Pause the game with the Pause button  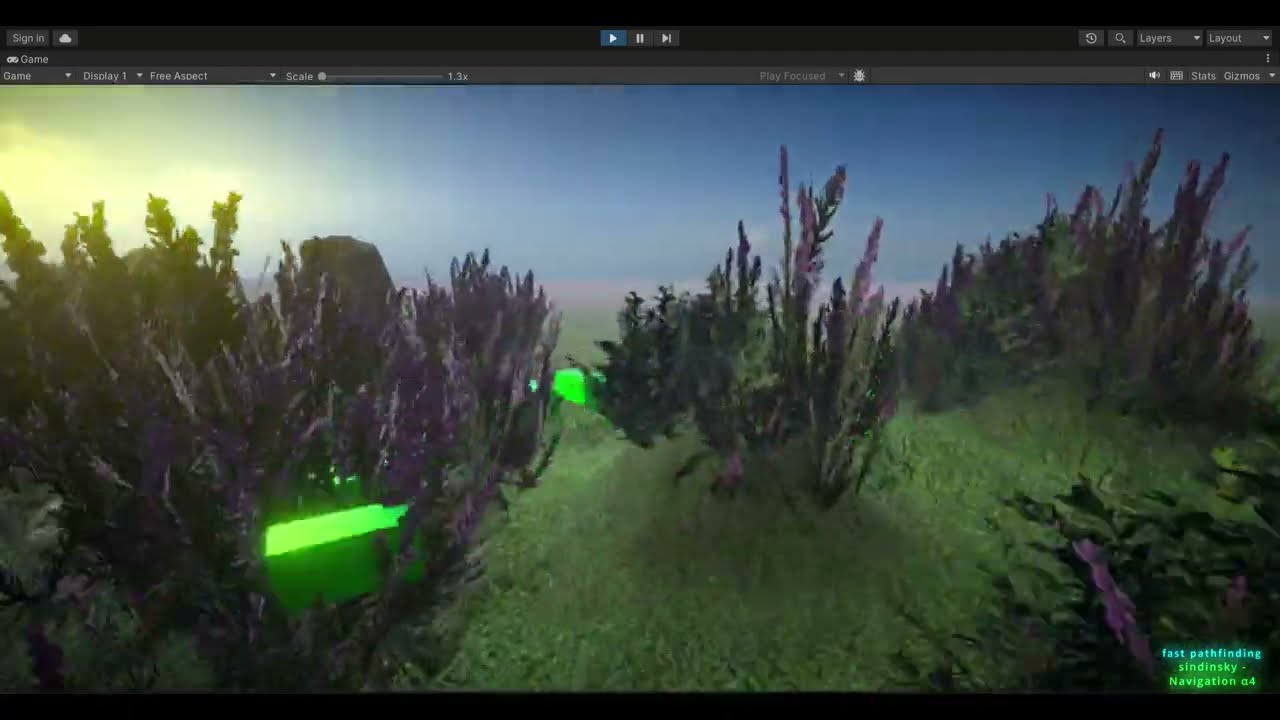(x=640, y=38)
